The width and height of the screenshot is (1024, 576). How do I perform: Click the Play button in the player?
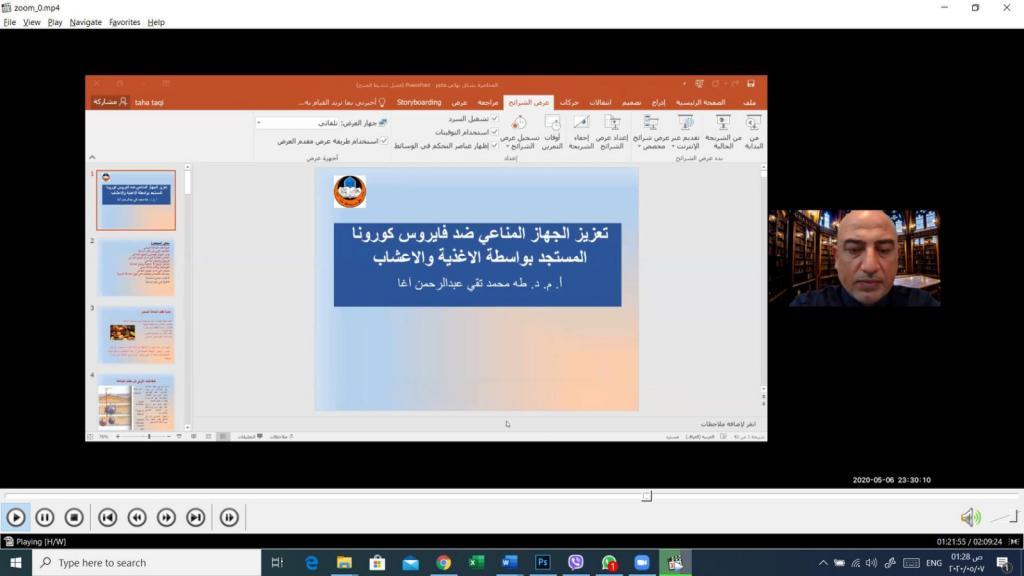pyautogui.click(x=16, y=517)
